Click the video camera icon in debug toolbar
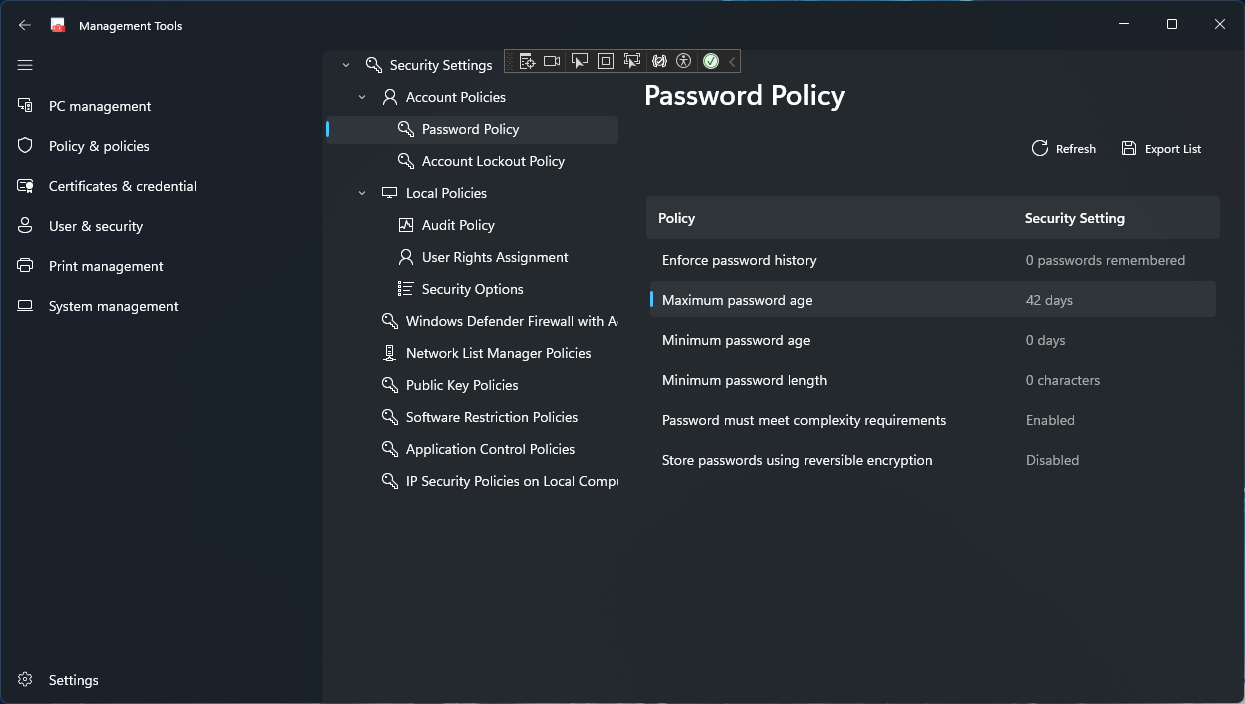This screenshot has height=704, width=1245. pyautogui.click(x=552, y=62)
